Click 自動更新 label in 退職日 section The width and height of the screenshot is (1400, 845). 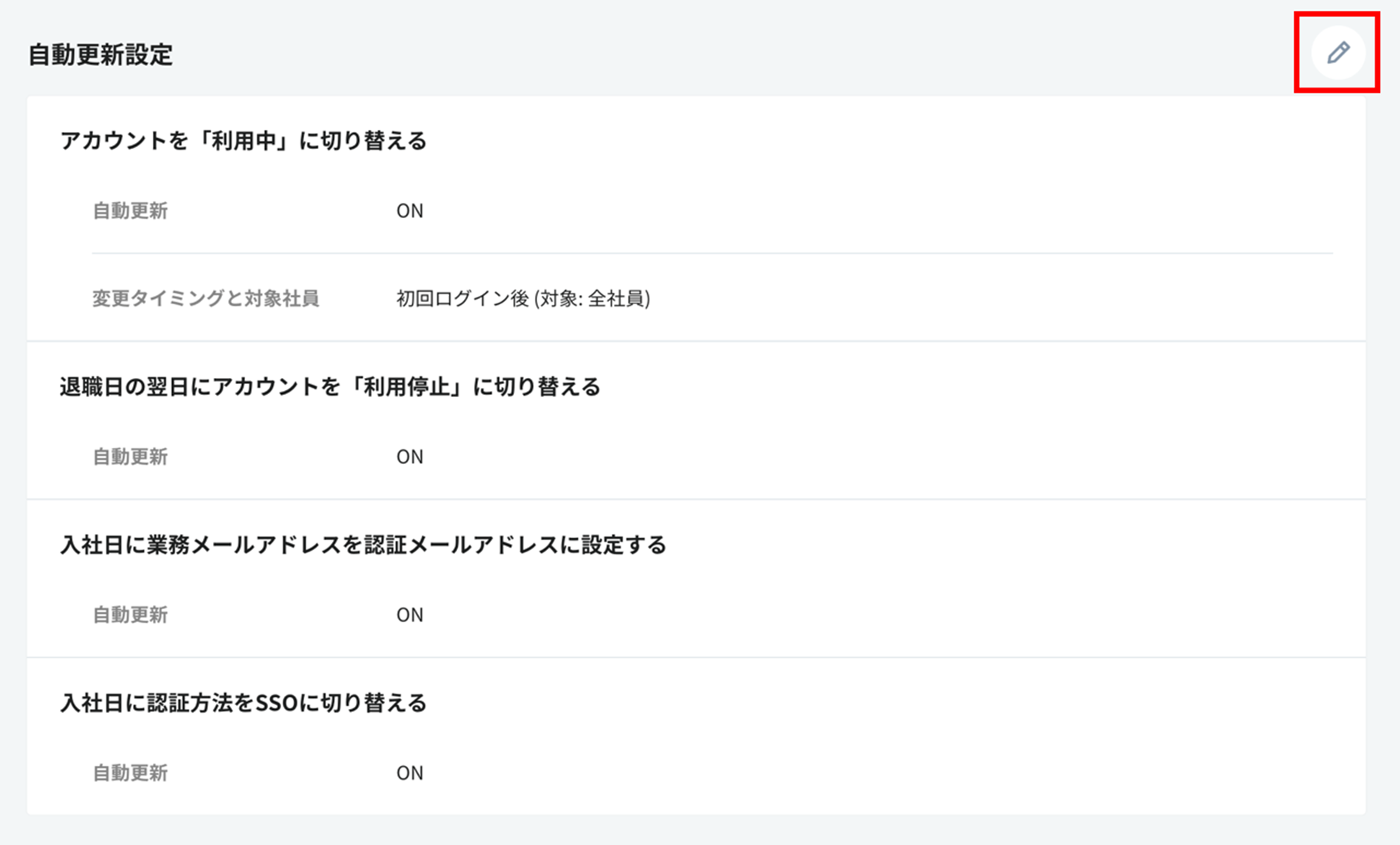click(x=130, y=456)
